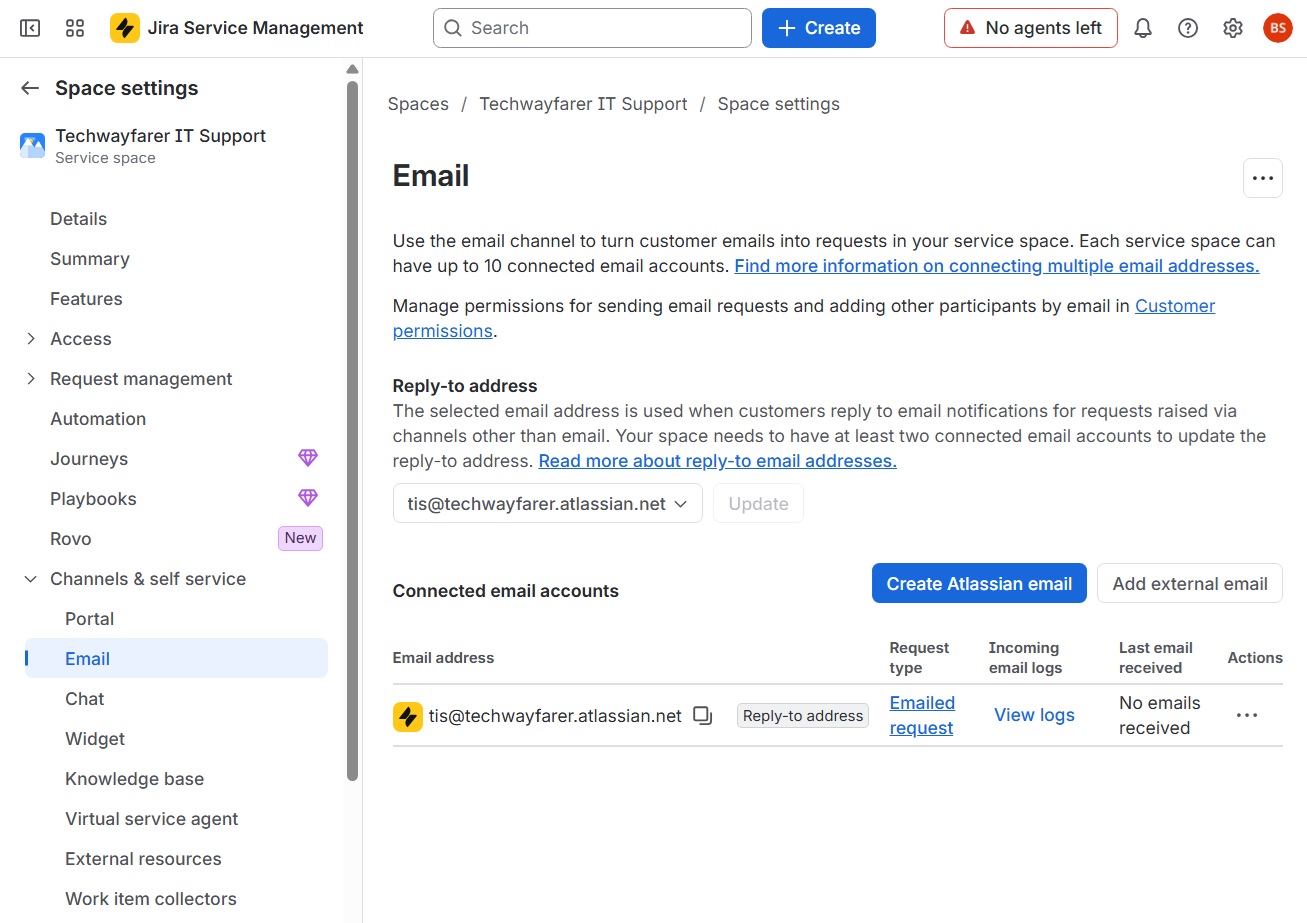This screenshot has height=923, width=1307.
Task: Open actions menu for the connected email row
Action: [x=1247, y=715]
